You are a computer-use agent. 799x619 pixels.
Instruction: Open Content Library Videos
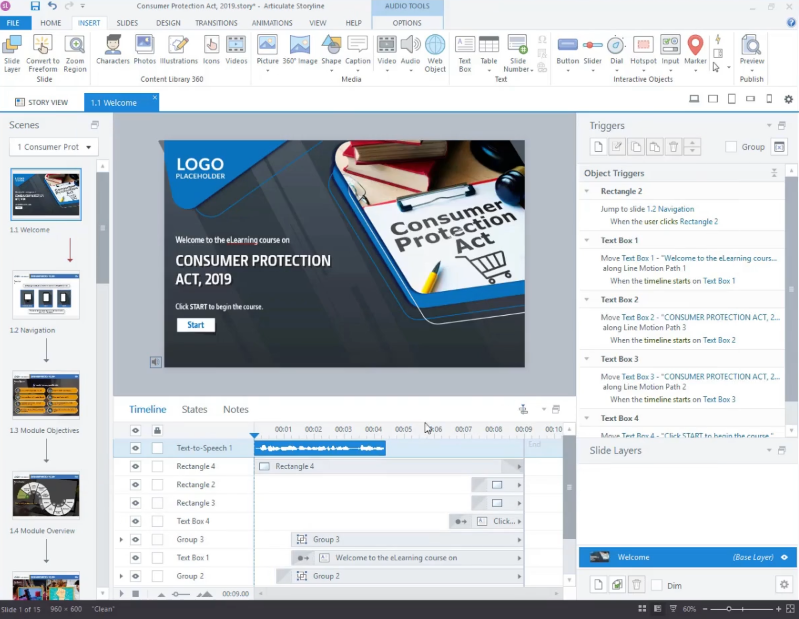(x=236, y=50)
